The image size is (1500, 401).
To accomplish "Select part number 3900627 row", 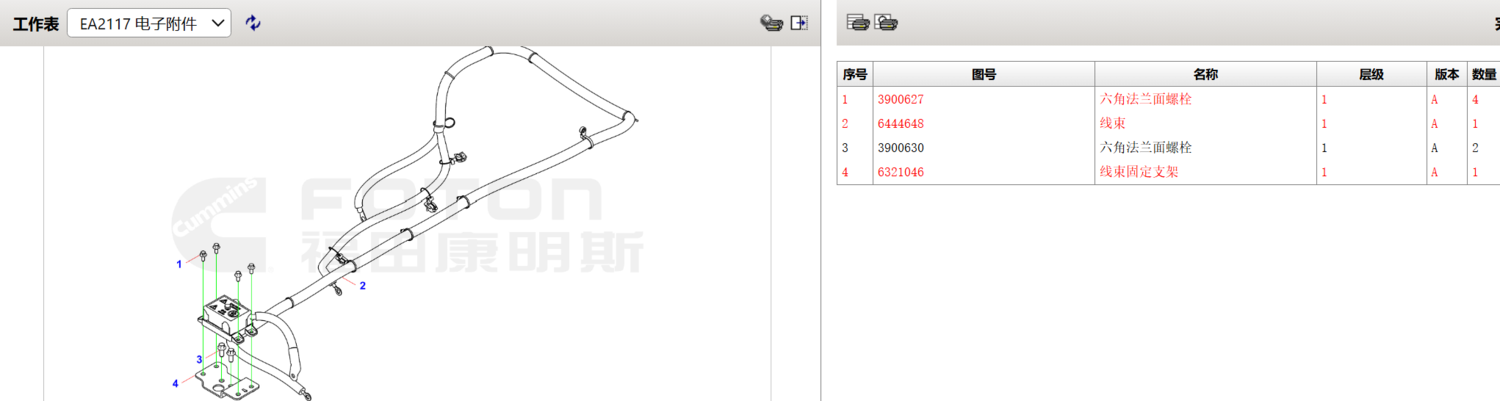I will tap(1168, 99).
